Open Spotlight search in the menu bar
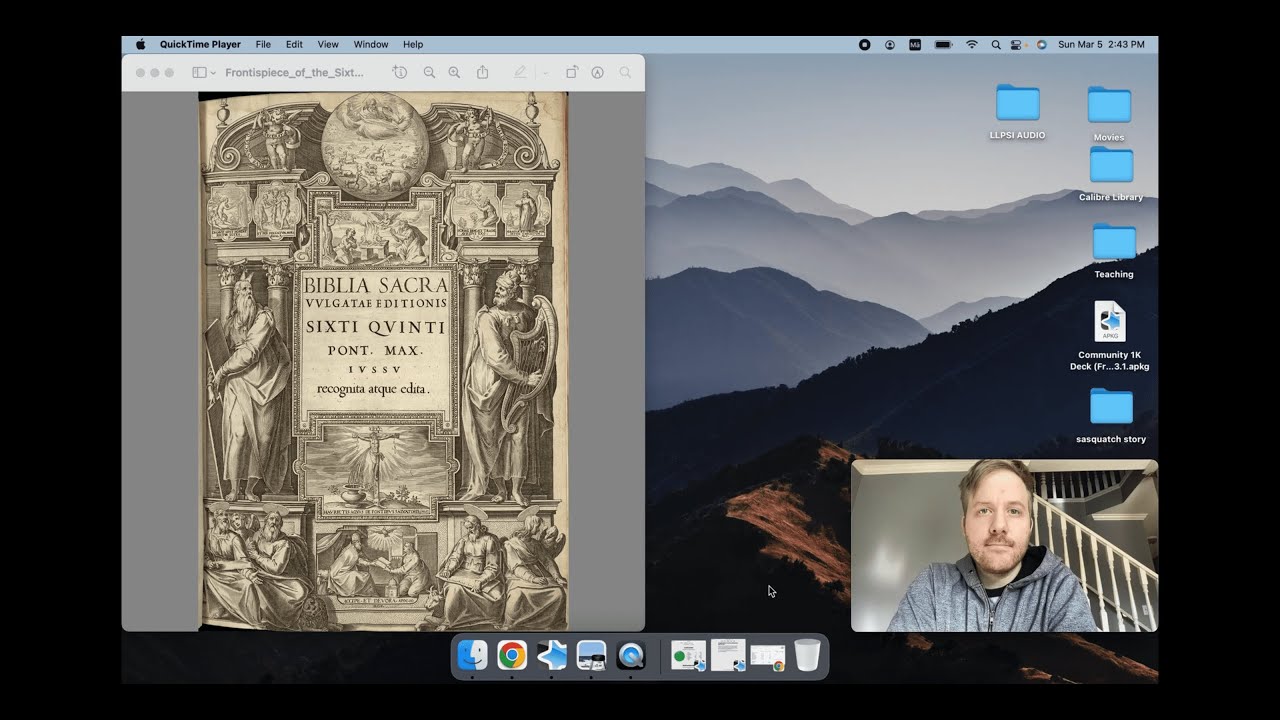 (x=995, y=44)
